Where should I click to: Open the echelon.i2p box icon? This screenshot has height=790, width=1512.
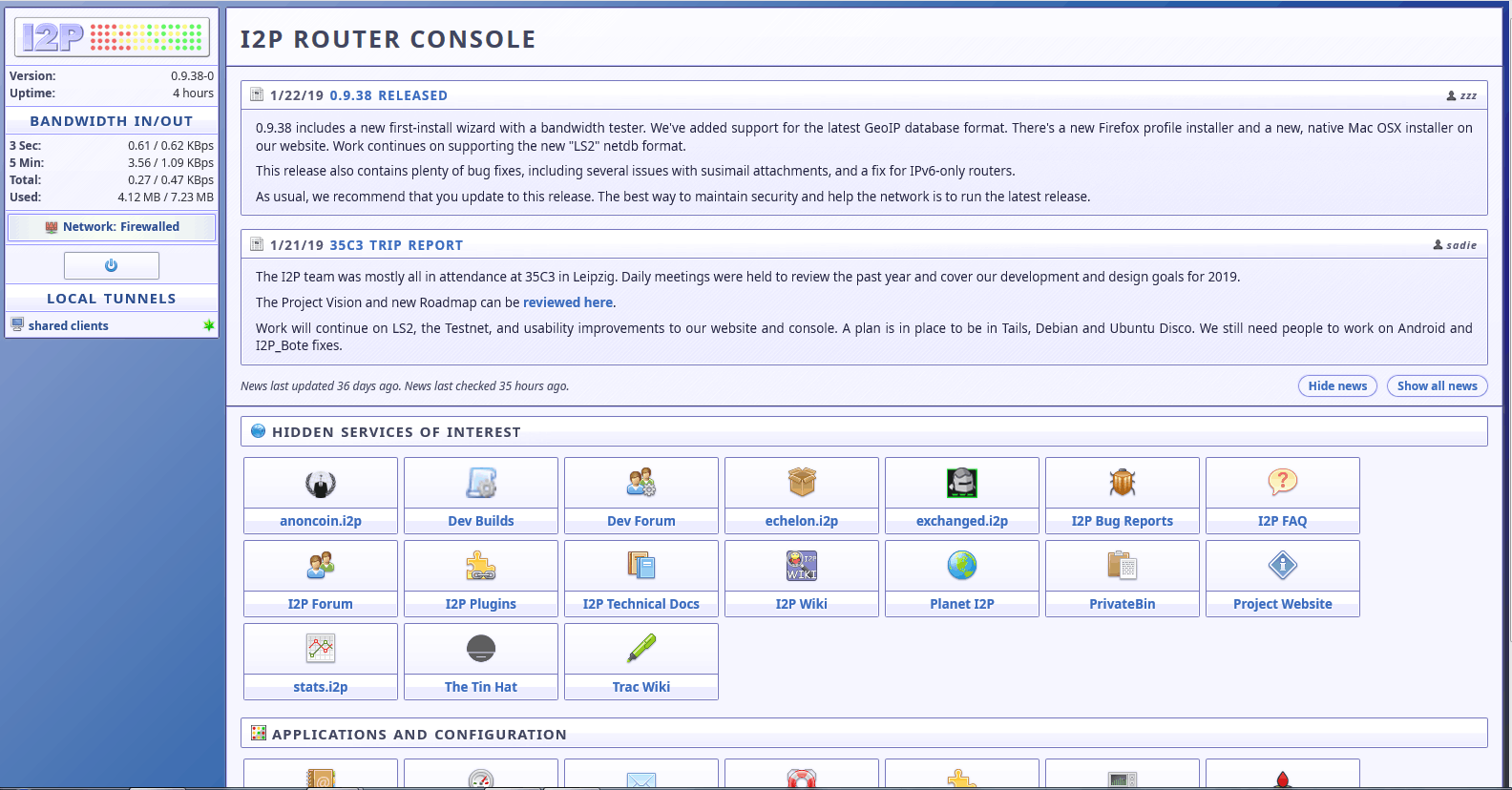pyautogui.click(x=802, y=483)
